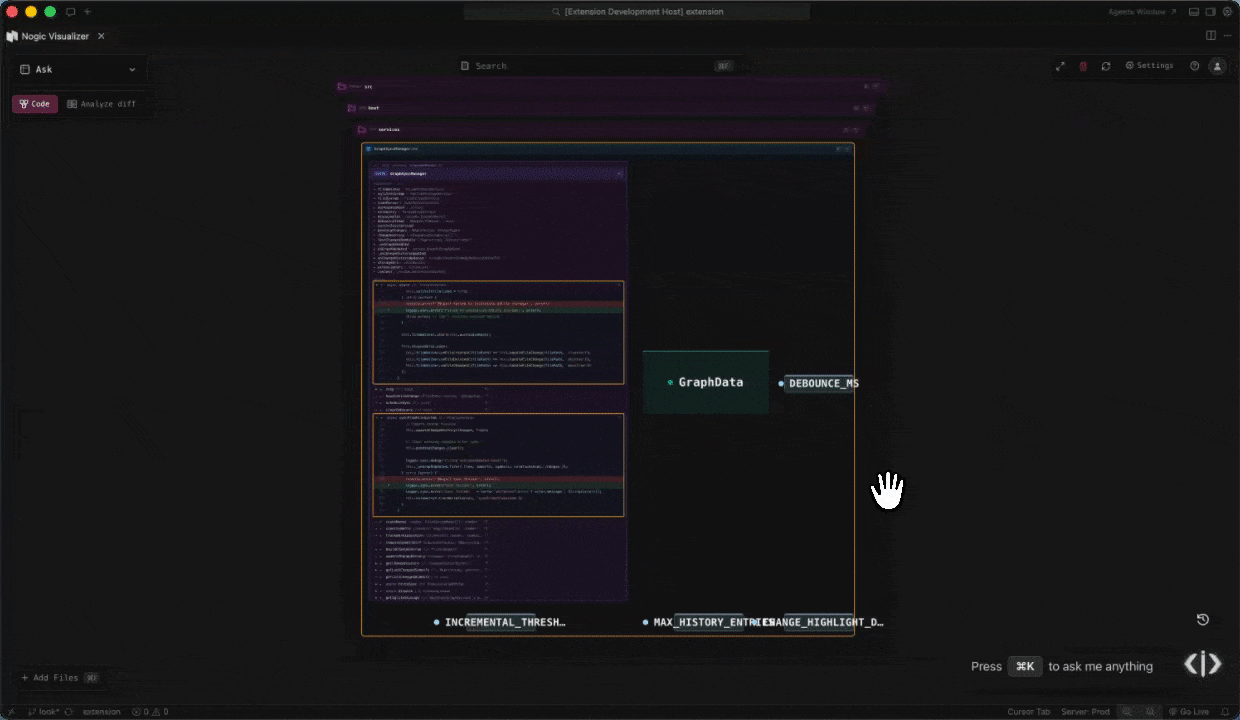Click the Server: Prod status item
This screenshot has width=1240, height=720.
1087,712
